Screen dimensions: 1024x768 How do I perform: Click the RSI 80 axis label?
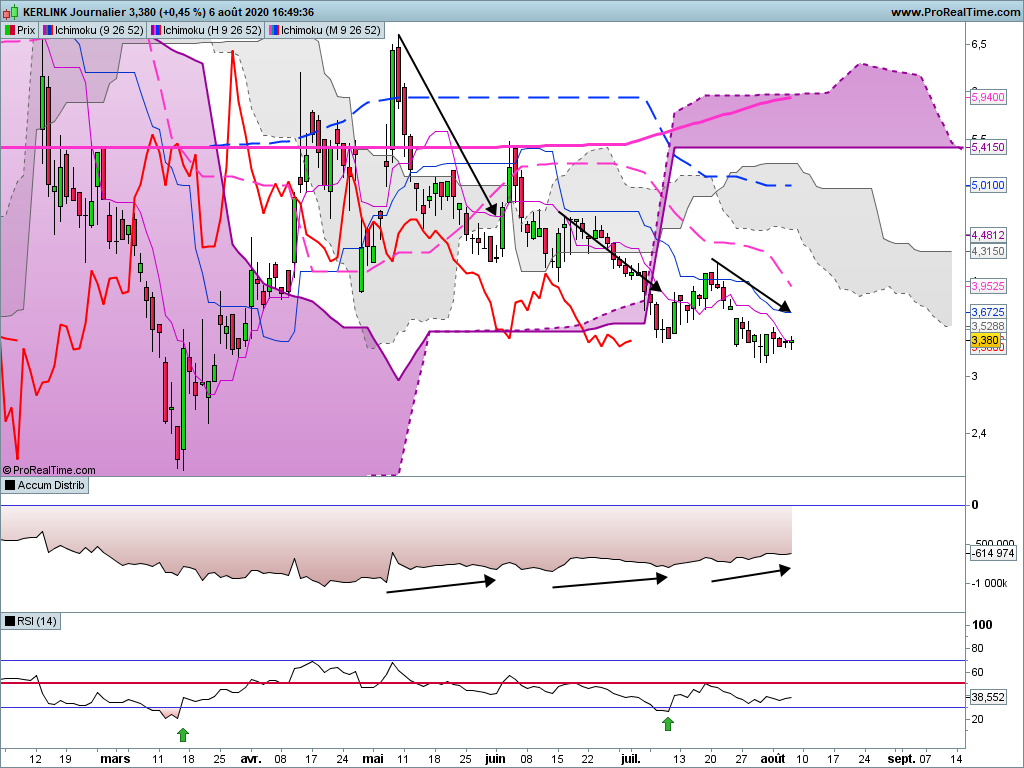click(x=978, y=648)
